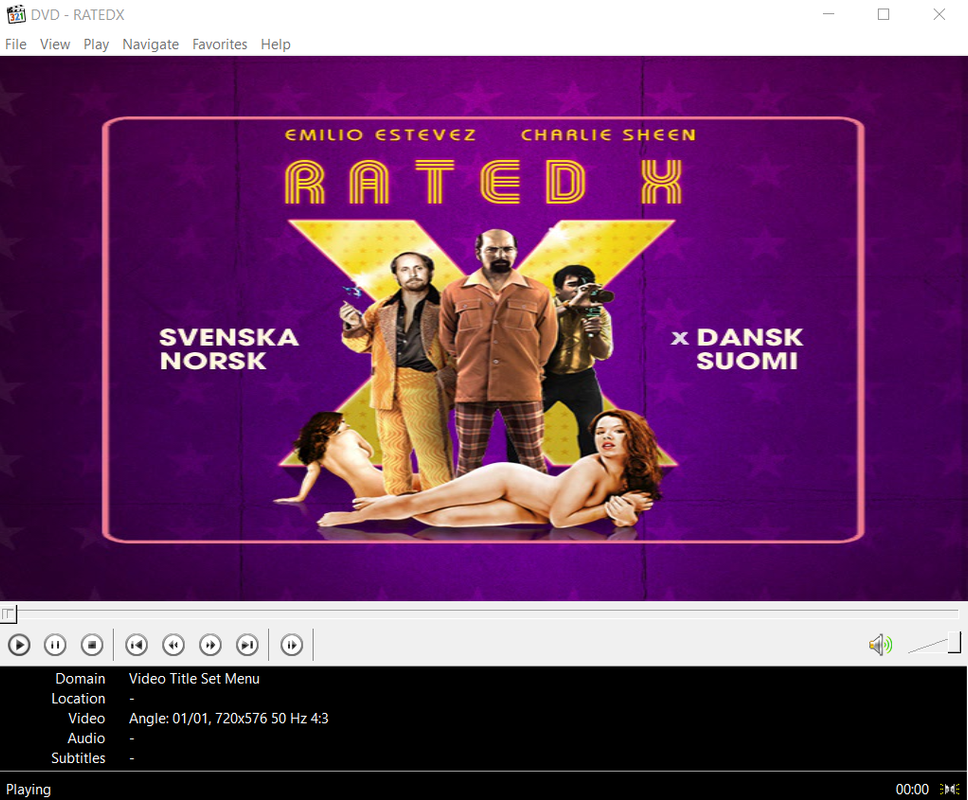
Task: Click the RATED X title in the video
Action: point(484,181)
